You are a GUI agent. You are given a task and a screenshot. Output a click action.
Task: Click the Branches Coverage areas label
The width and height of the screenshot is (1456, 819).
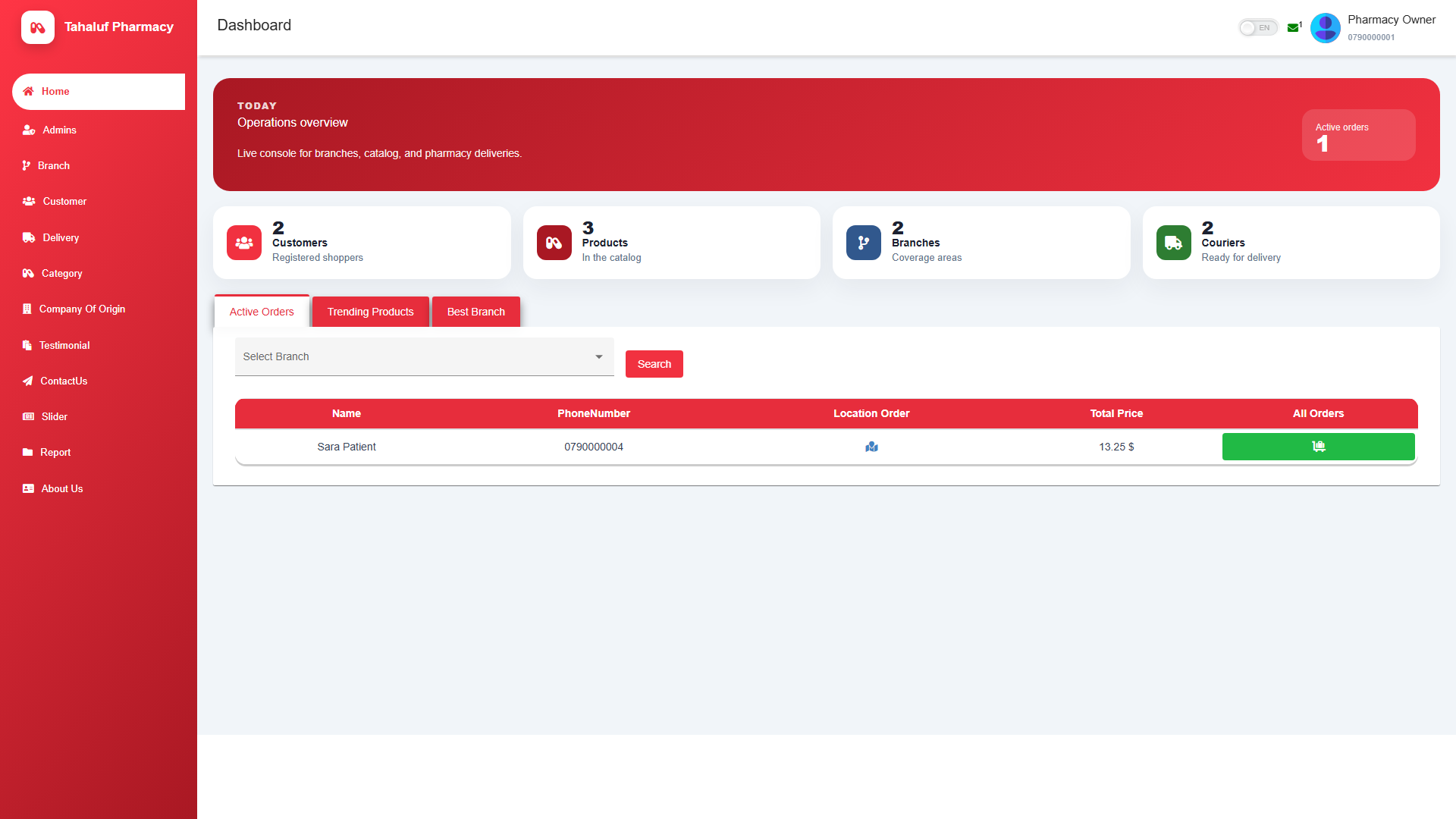point(927,250)
